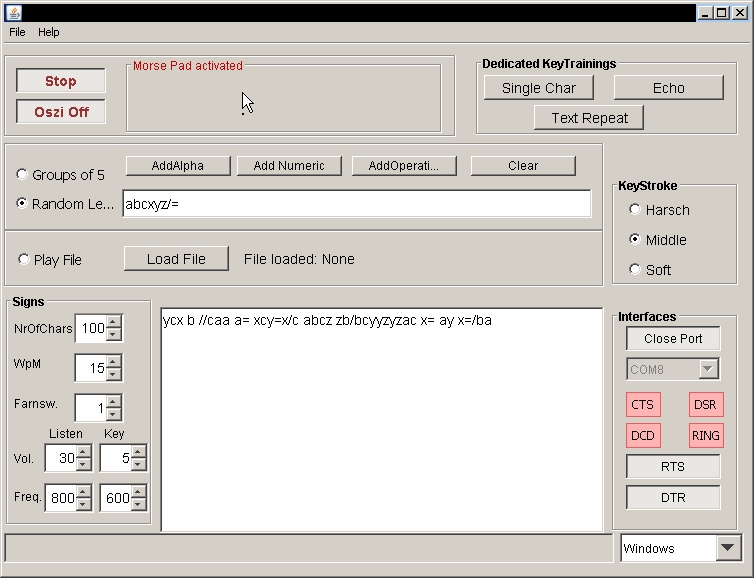Select the Play File radio button
Image resolution: width=754 pixels, height=578 pixels.
coord(23,260)
